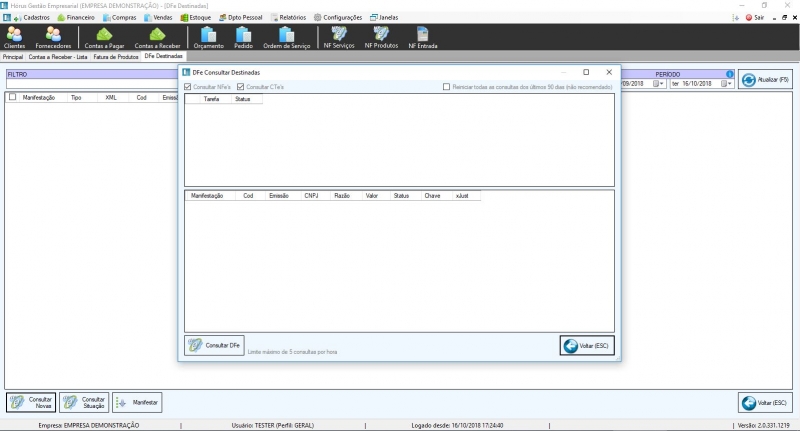Screen dimensions: 800x431
Task: Click 'Versão: 2.0.331.1219' in status bar
Action: coord(764,425)
